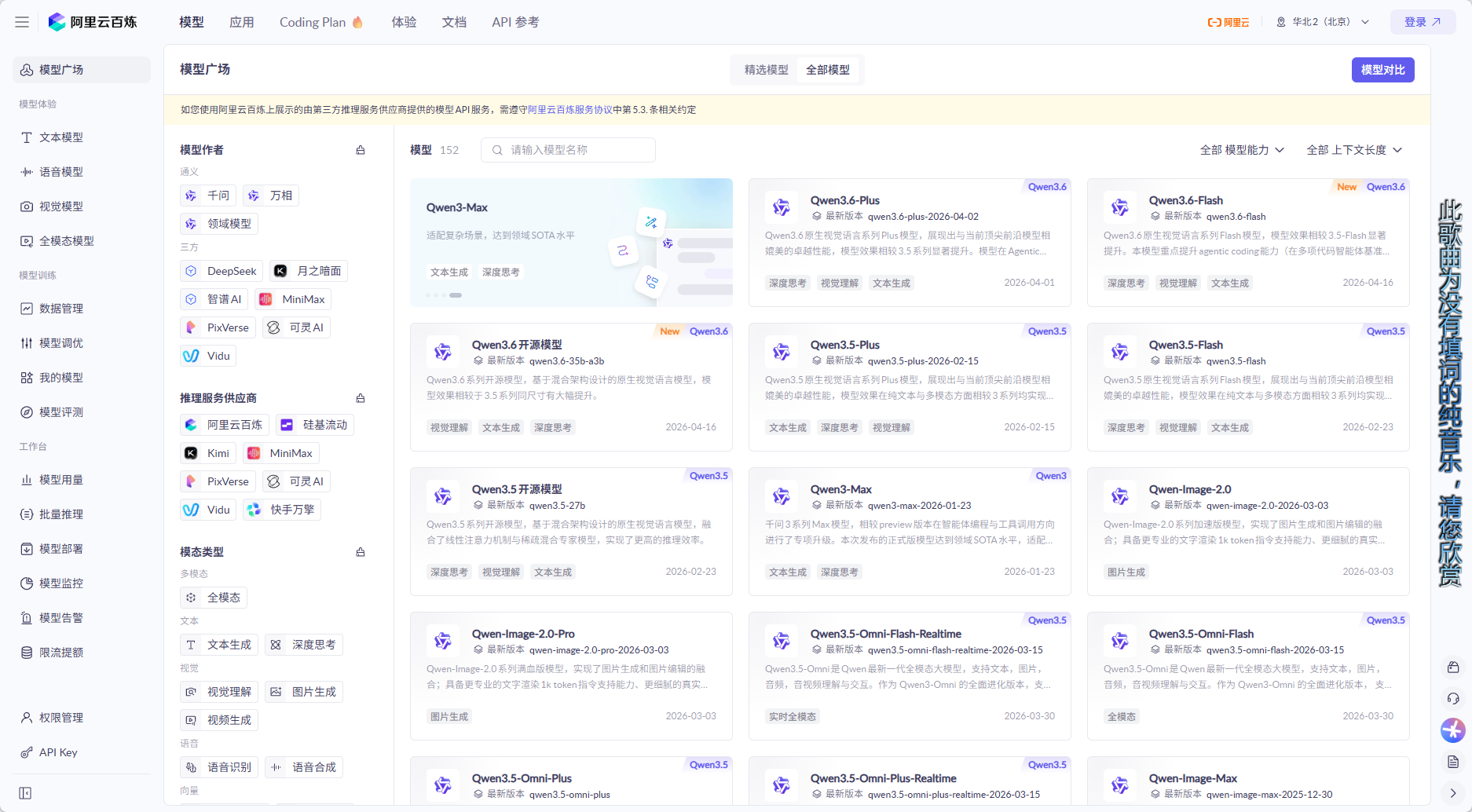Click the 阿里云百炼 logo
Viewport: 1472px width, 812px height.
point(93,22)
